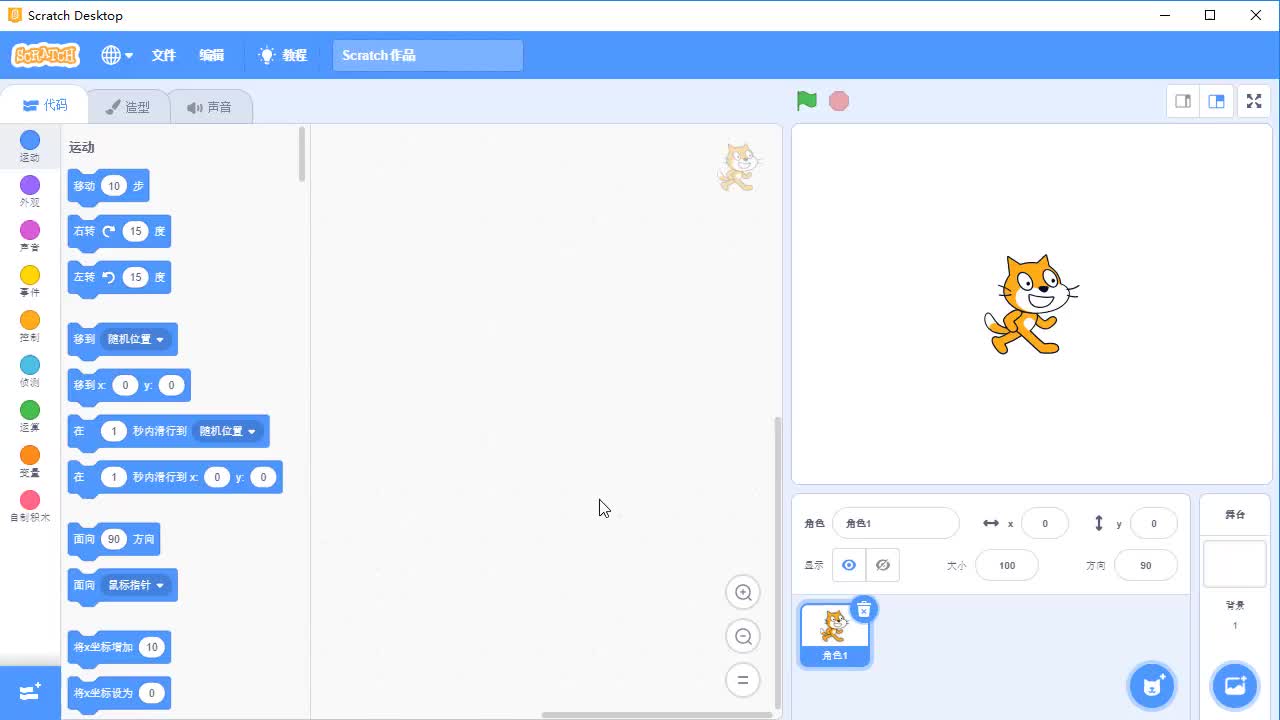Select the 声音 purple category circle

30,230
